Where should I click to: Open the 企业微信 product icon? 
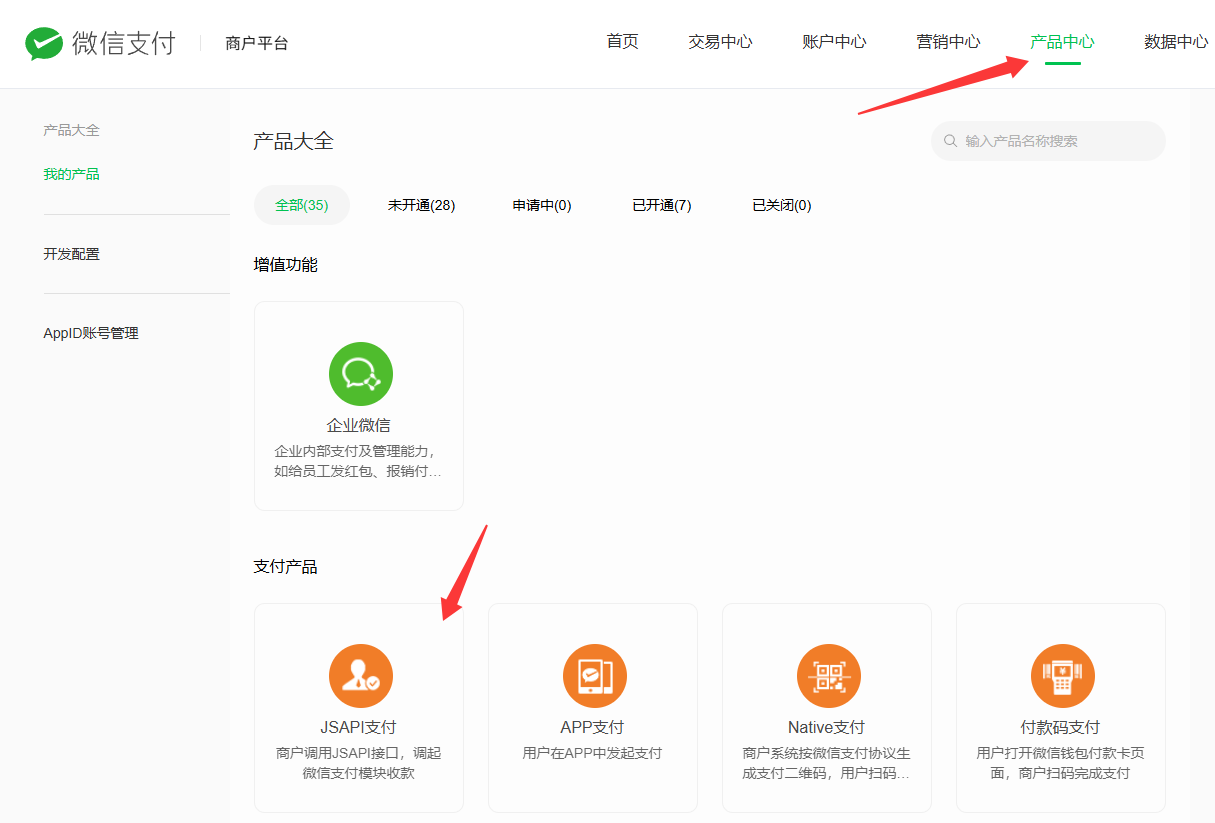pyautogui.click(x=360, y=374)
